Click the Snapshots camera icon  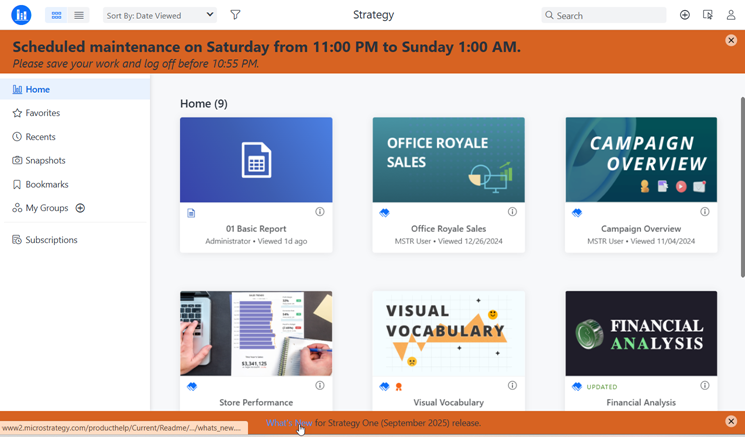pyautogui.click(x=17, y=161)
